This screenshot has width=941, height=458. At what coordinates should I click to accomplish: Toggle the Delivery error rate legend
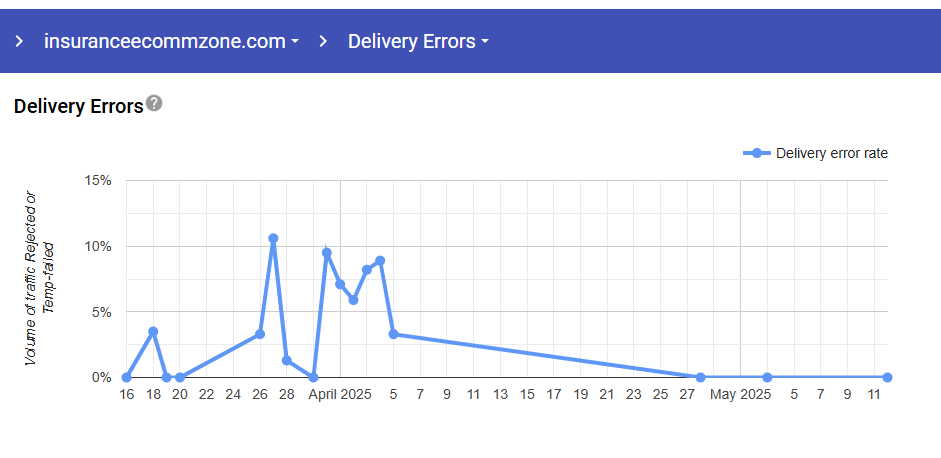pos(831,153)
